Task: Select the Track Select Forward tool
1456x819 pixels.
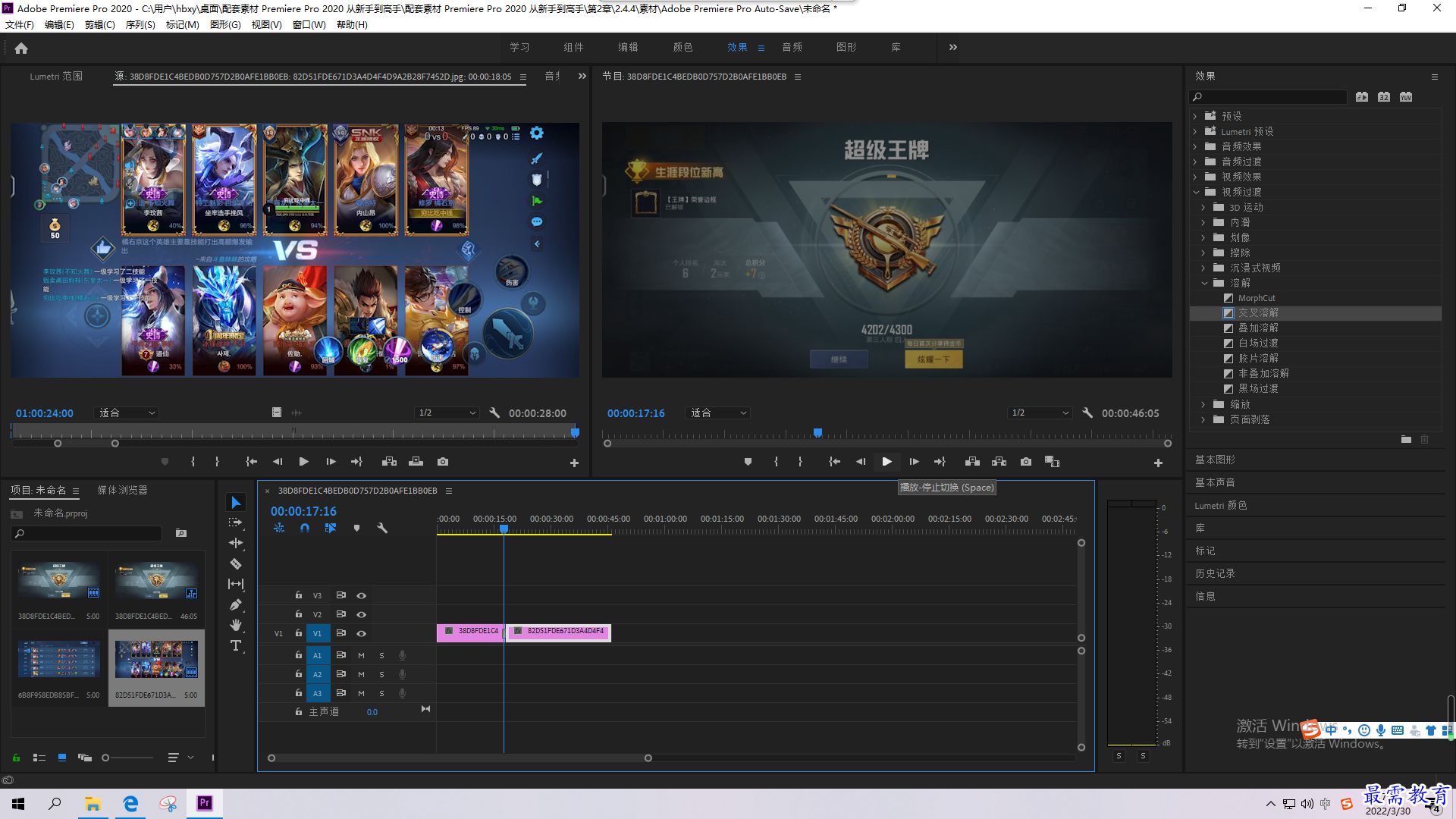Action: click(x=236, y=522)
